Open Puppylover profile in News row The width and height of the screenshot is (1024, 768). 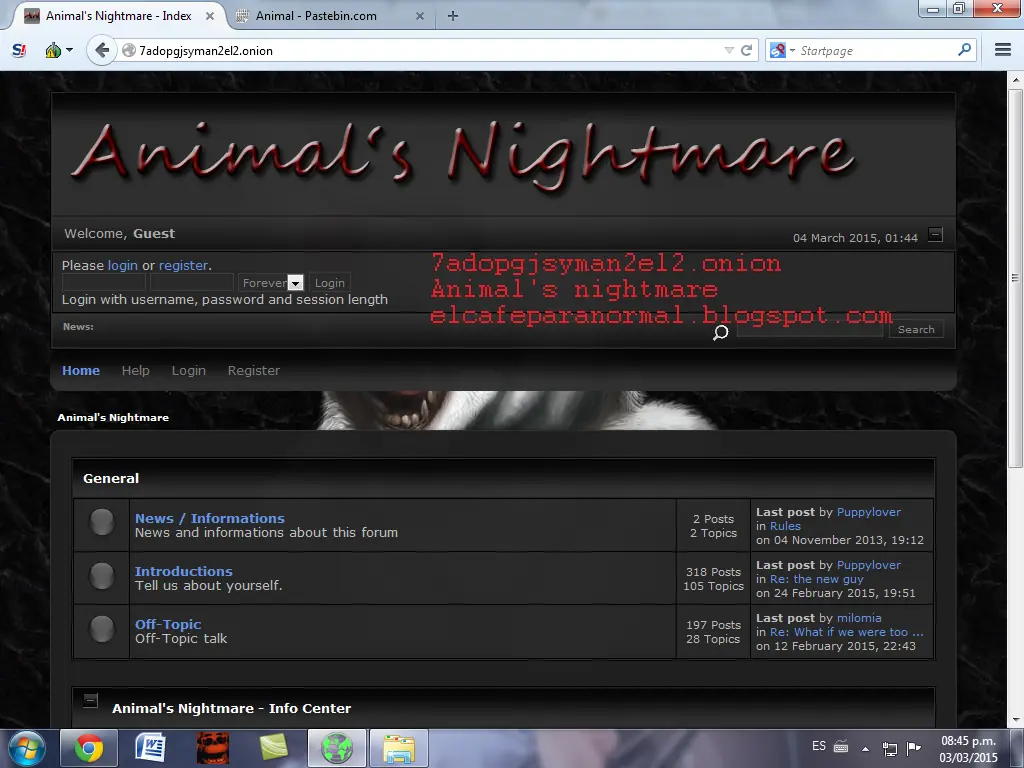(869, 512)
